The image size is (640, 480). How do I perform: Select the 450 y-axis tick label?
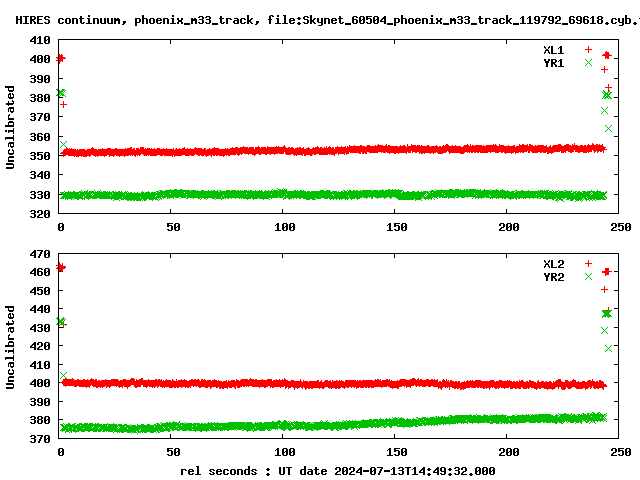pyautogui.click(x=40, y=291)
